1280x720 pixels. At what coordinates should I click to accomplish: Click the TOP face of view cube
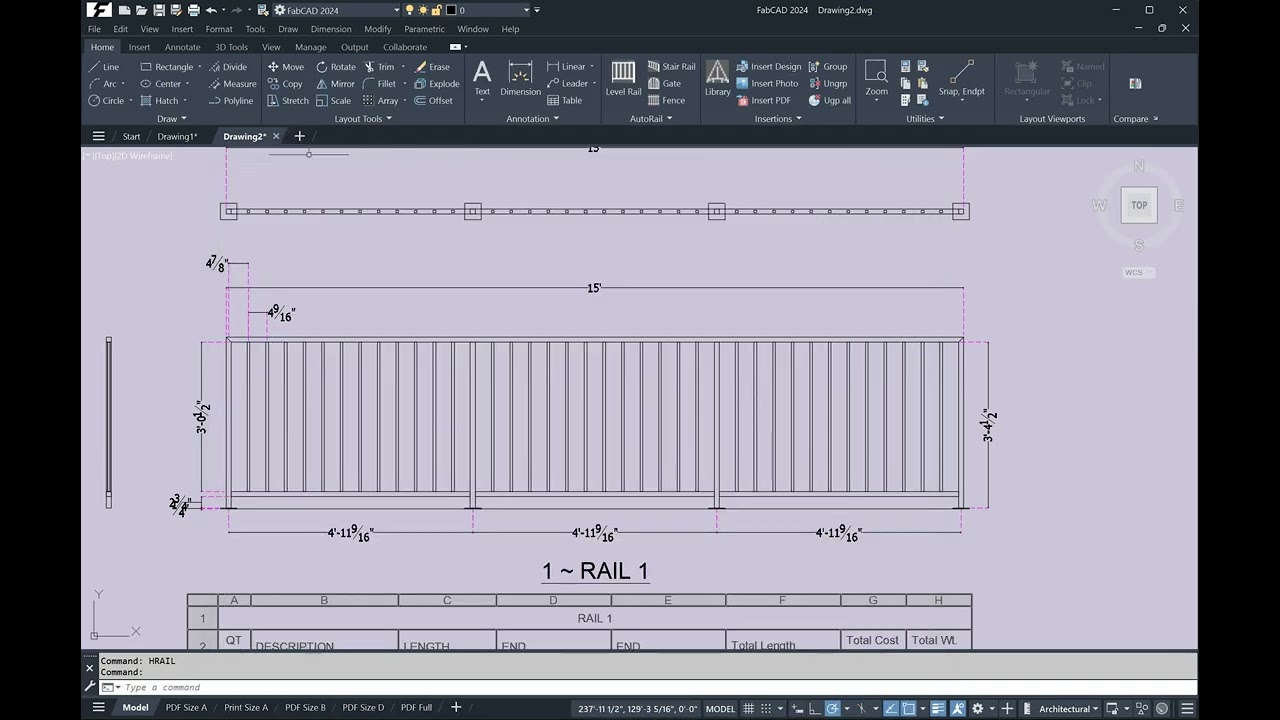(1139, 205)
